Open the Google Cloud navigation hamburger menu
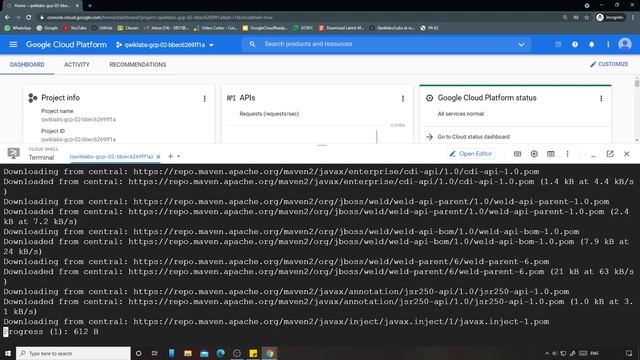Image resolution: width=640 pixels, height=360 pixels. 13,44
